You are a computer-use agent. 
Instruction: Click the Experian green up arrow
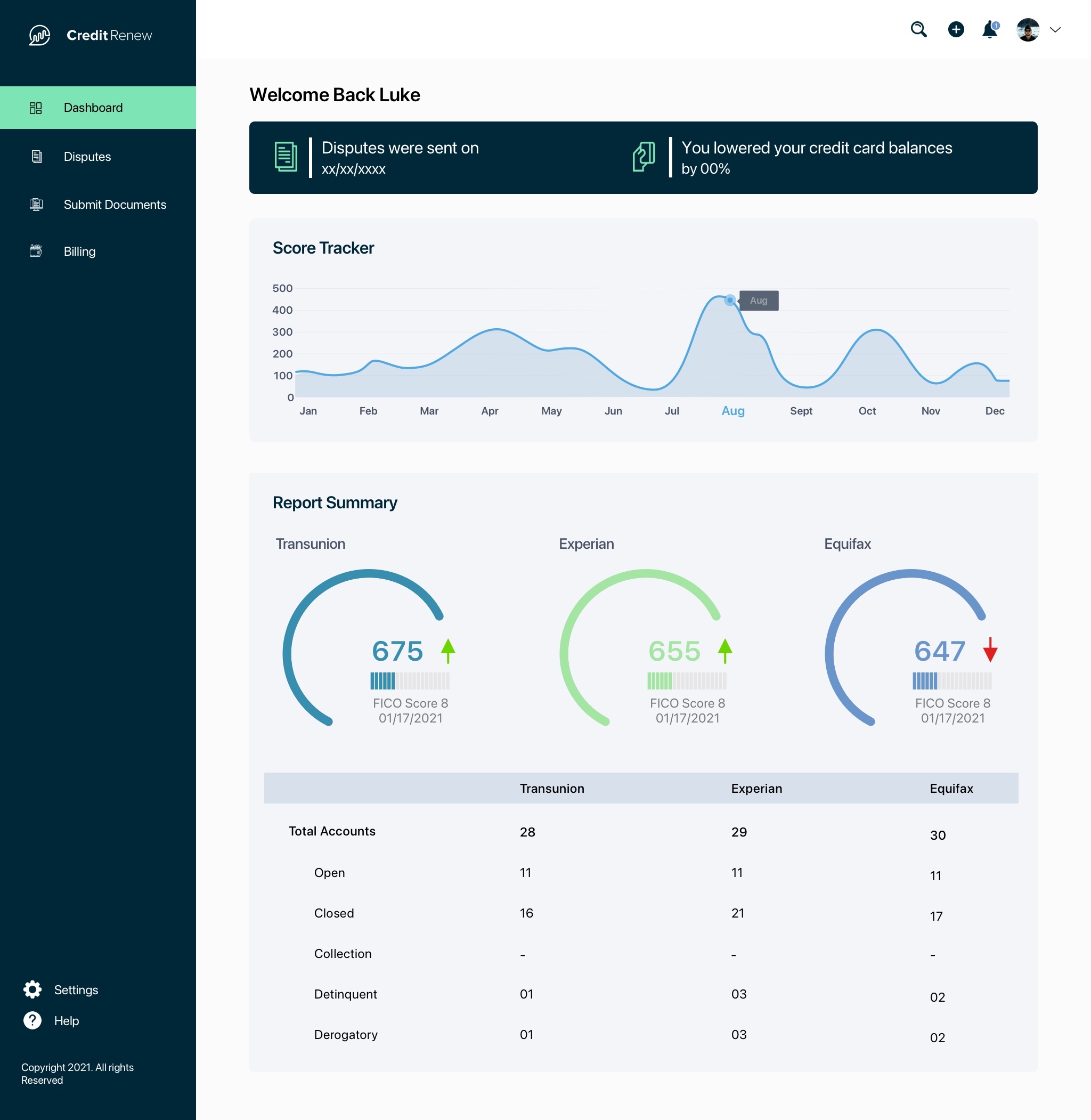725,651
